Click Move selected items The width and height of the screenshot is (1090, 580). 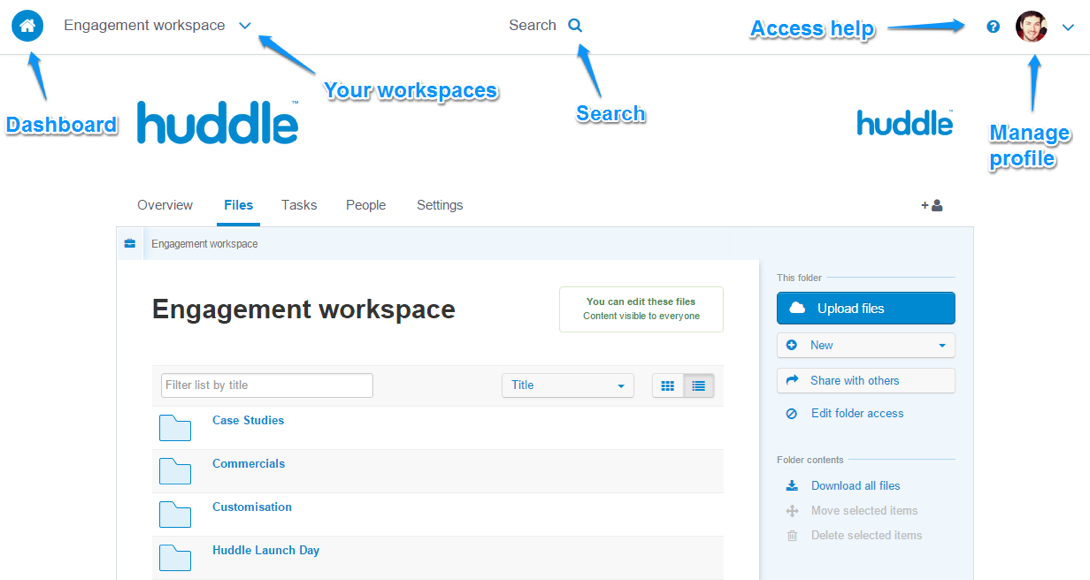point(864,510)
